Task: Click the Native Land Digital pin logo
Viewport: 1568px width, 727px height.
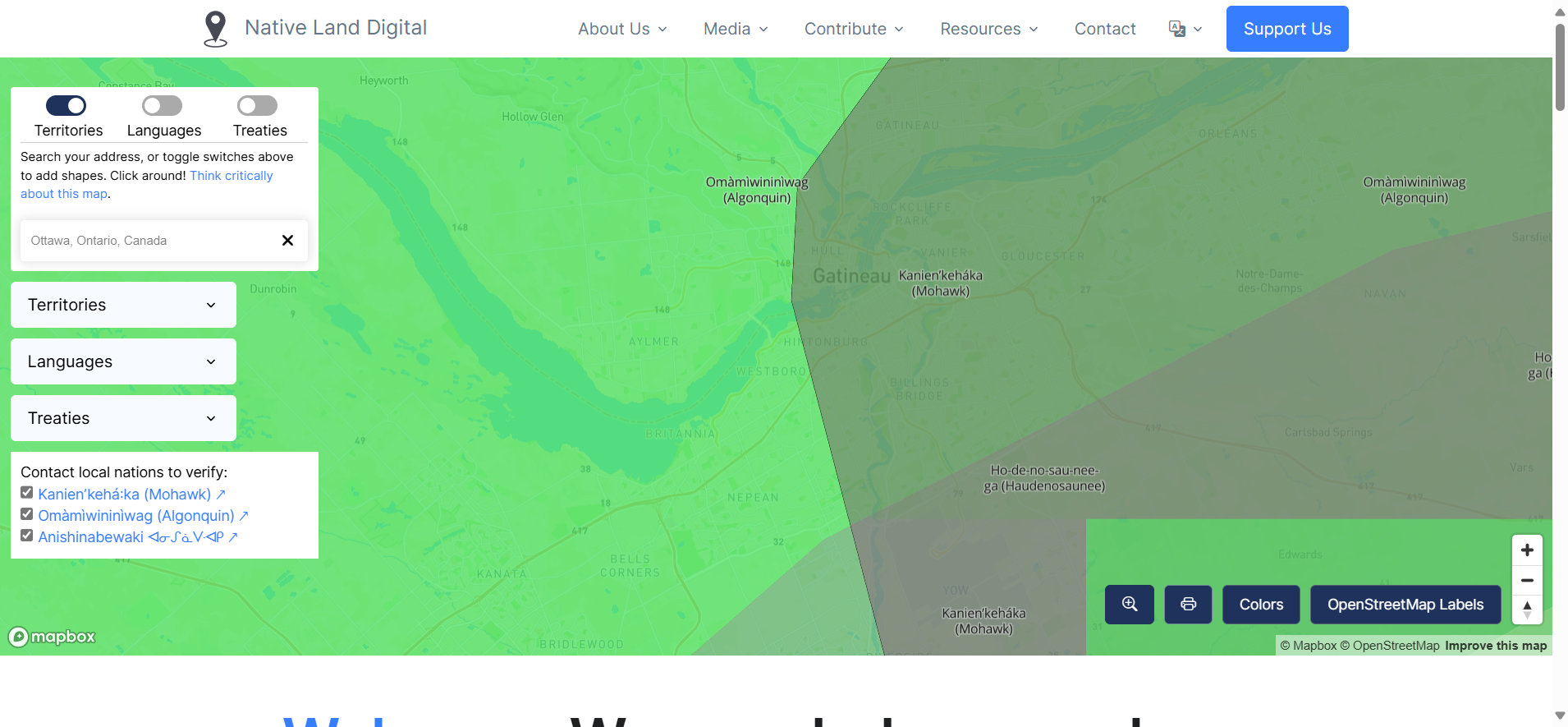Action: click(215, 29)
